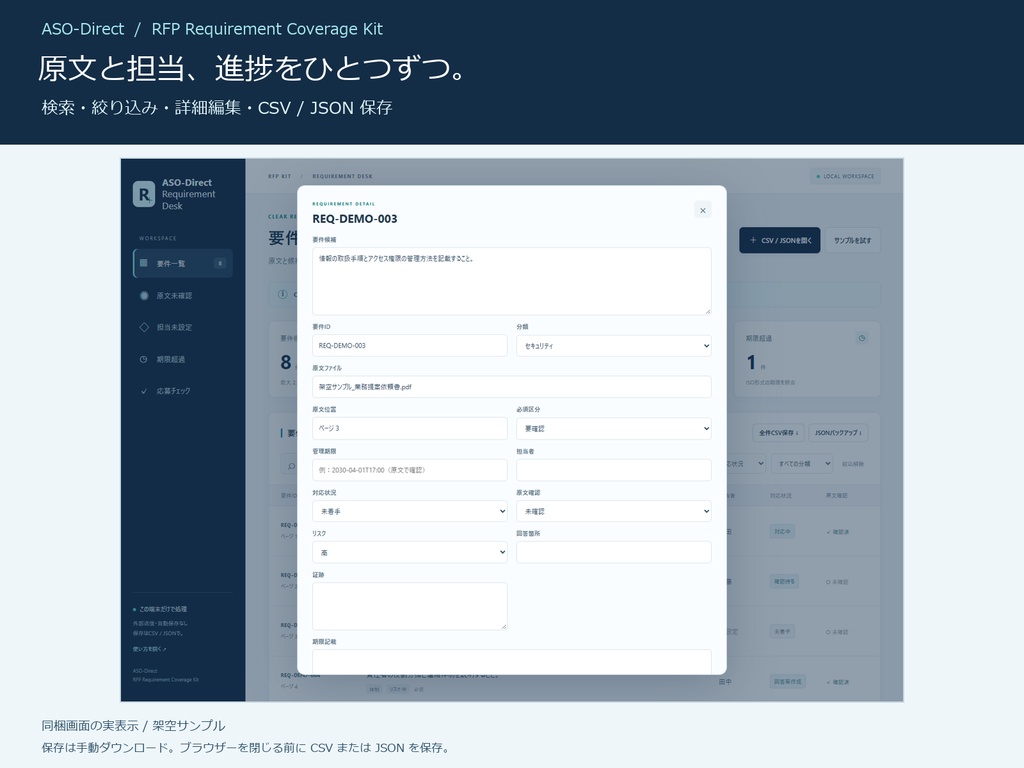This screenshot has height=768, width=1024.
Task: Click the ASO-Direct Requirement Desk sidebar title
Action: (x=188, y=194)
